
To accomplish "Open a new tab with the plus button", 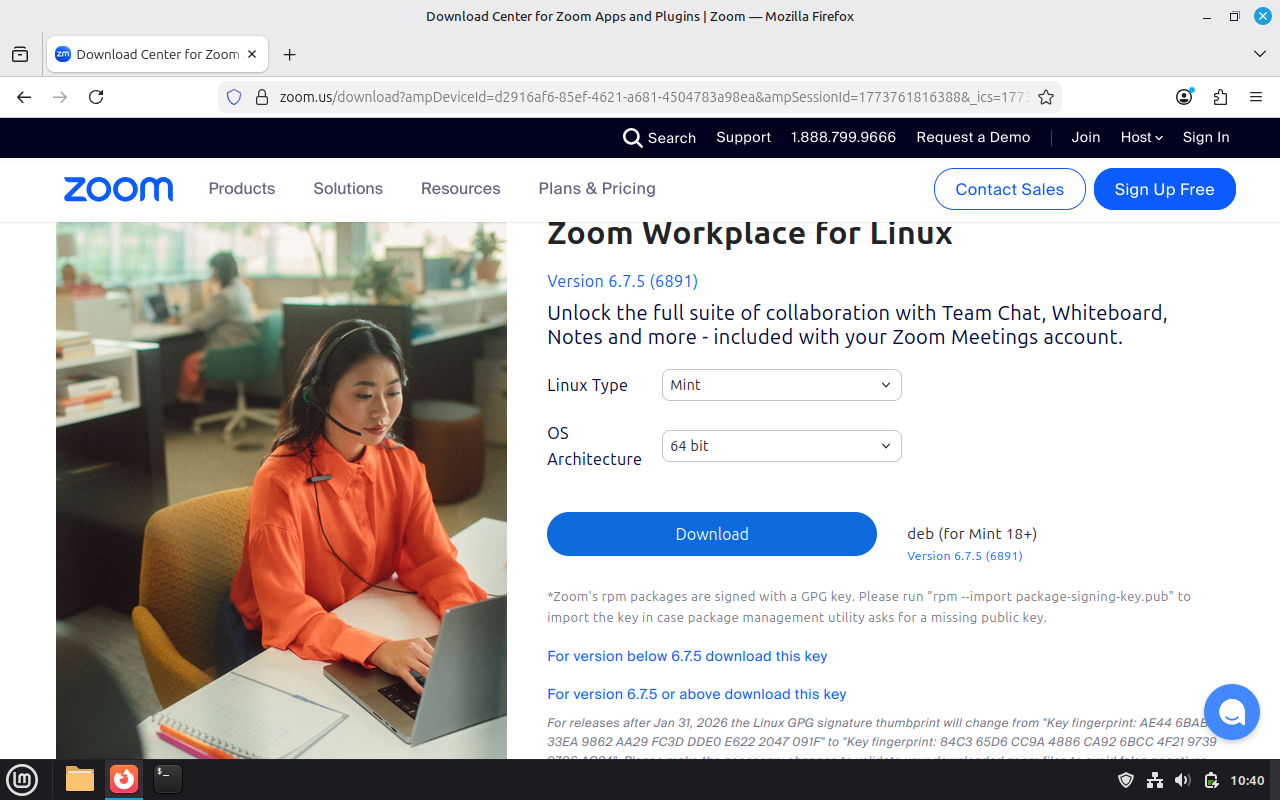I will [290, 55].
